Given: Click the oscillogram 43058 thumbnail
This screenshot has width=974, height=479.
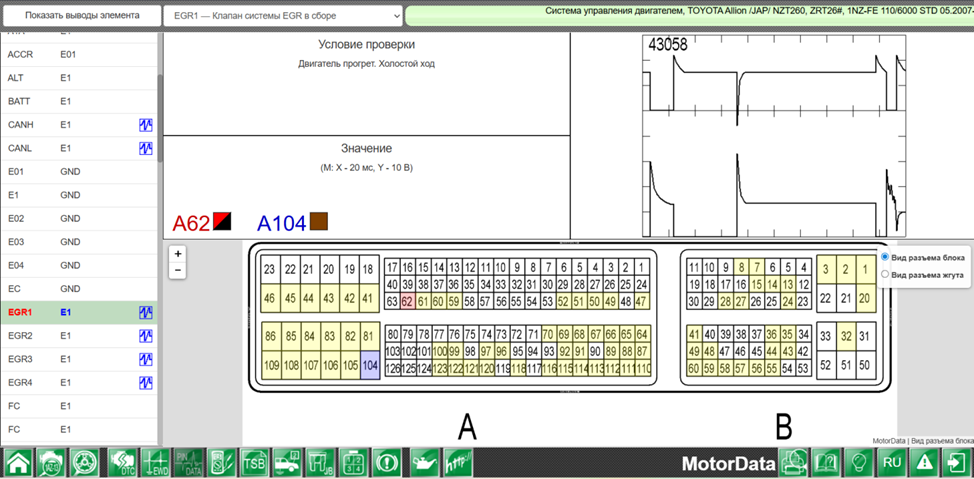Looking at the screenshot, I should pos(774,135).
